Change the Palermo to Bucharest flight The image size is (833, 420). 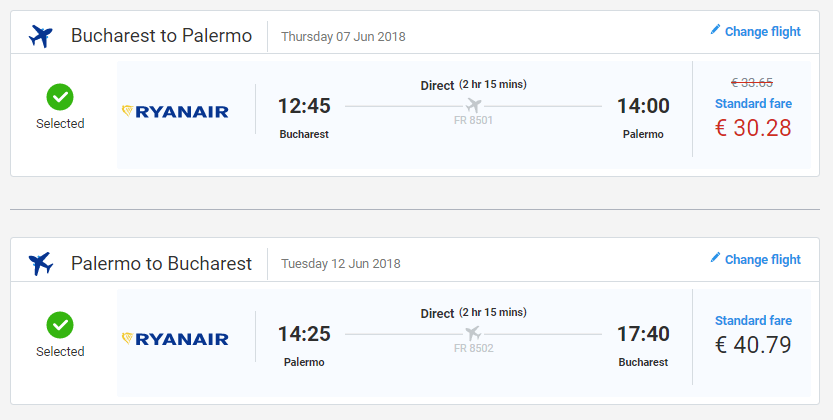[x=762, y=259]
